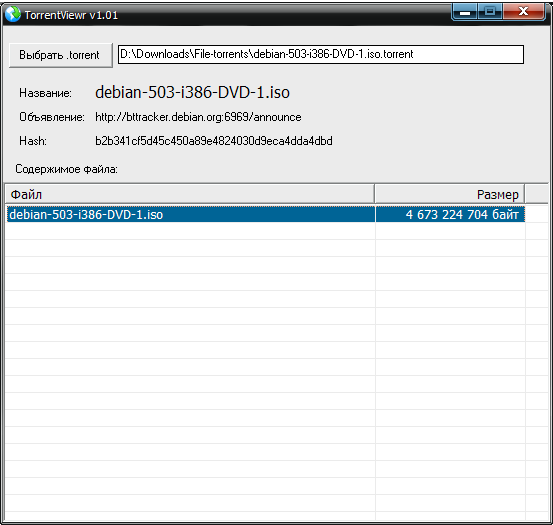
Task: Click the 'Hash:' label
Action: [33, 141]
